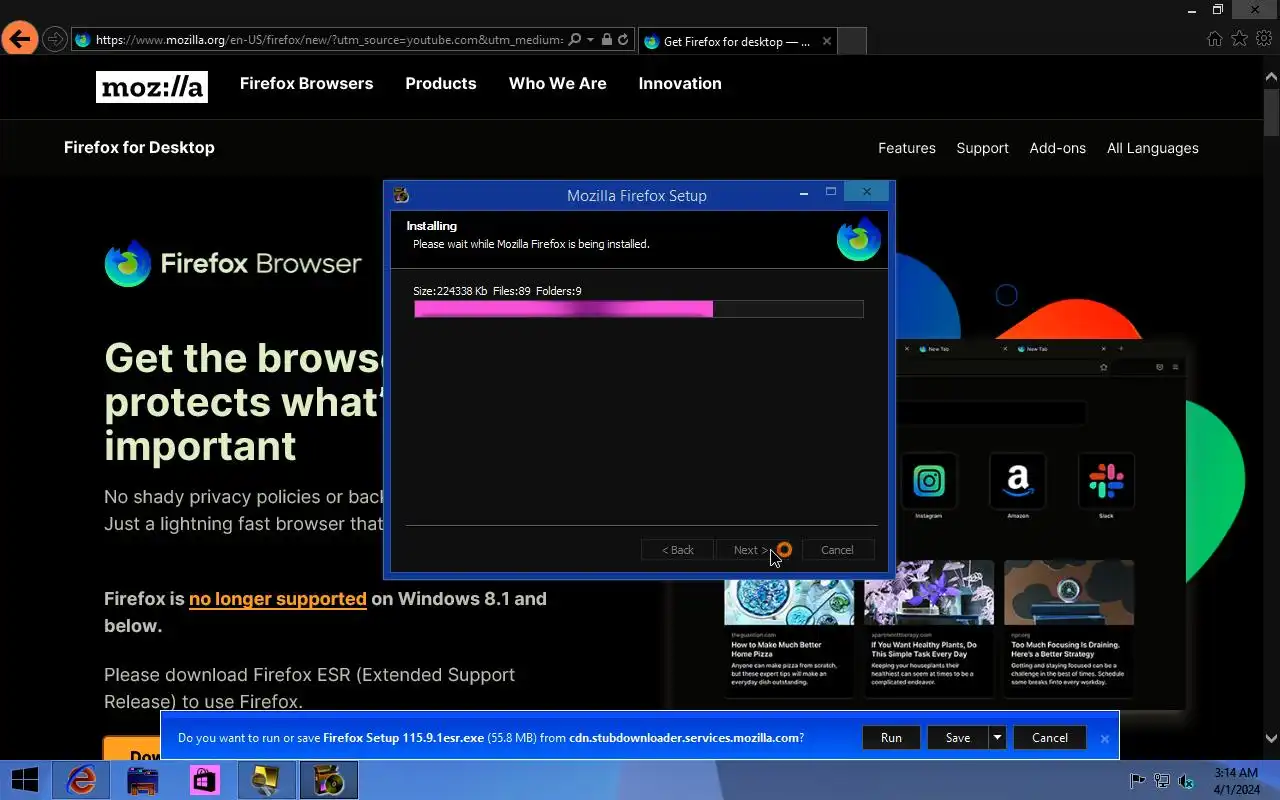Click the Firefox Browser logo on page
The width and height of the screenshot is (1280, 800).
click(233, 264)
